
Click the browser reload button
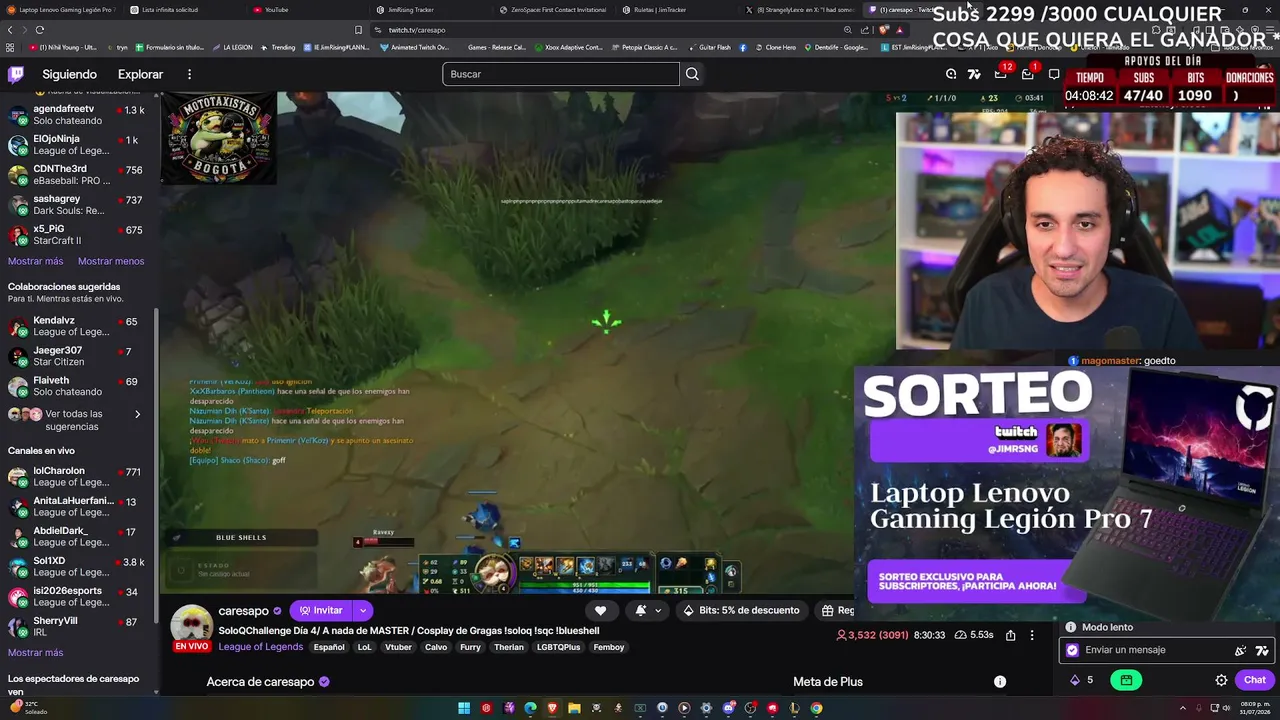coord(40,30)
